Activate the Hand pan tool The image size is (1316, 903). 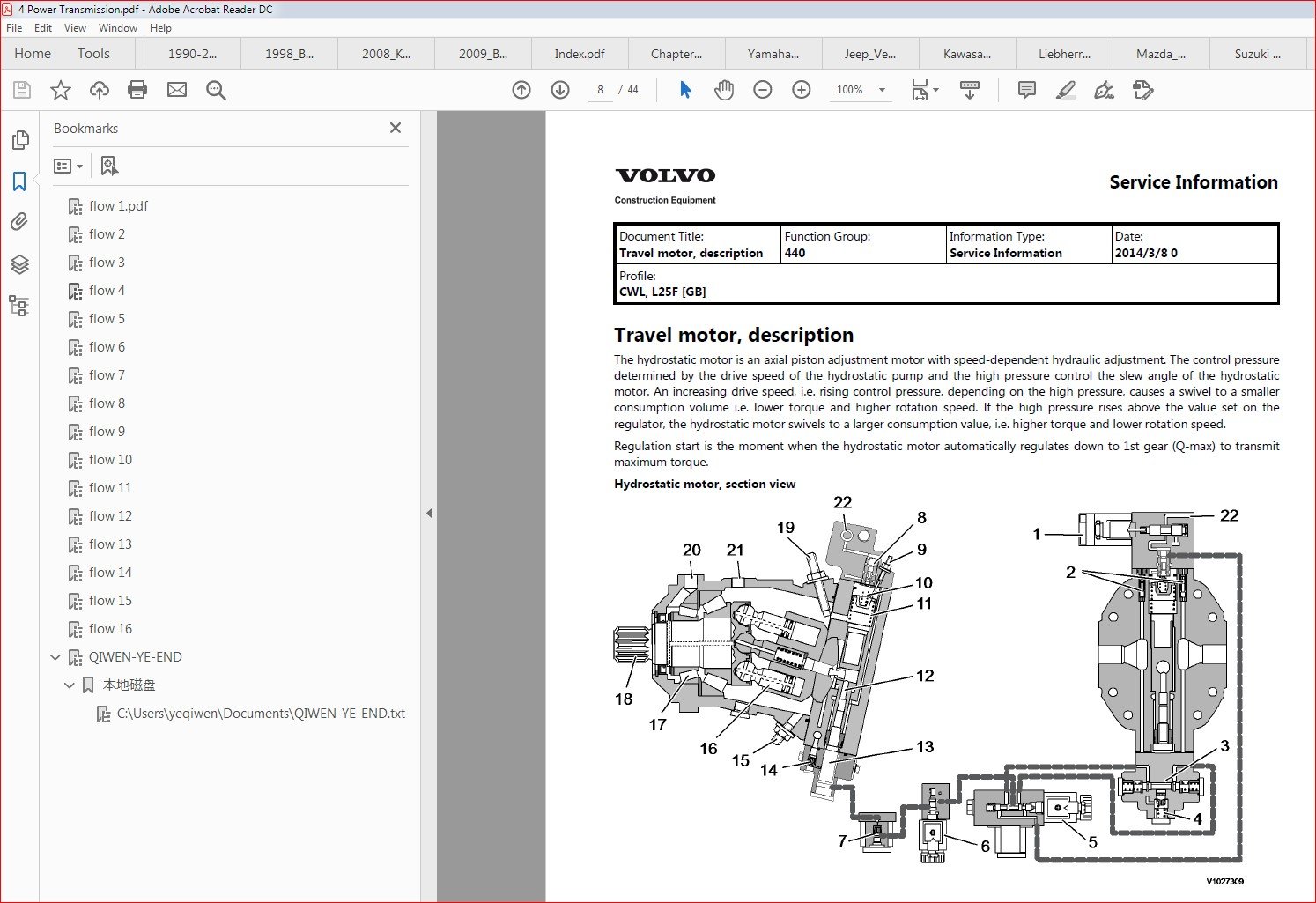[724, 90]
